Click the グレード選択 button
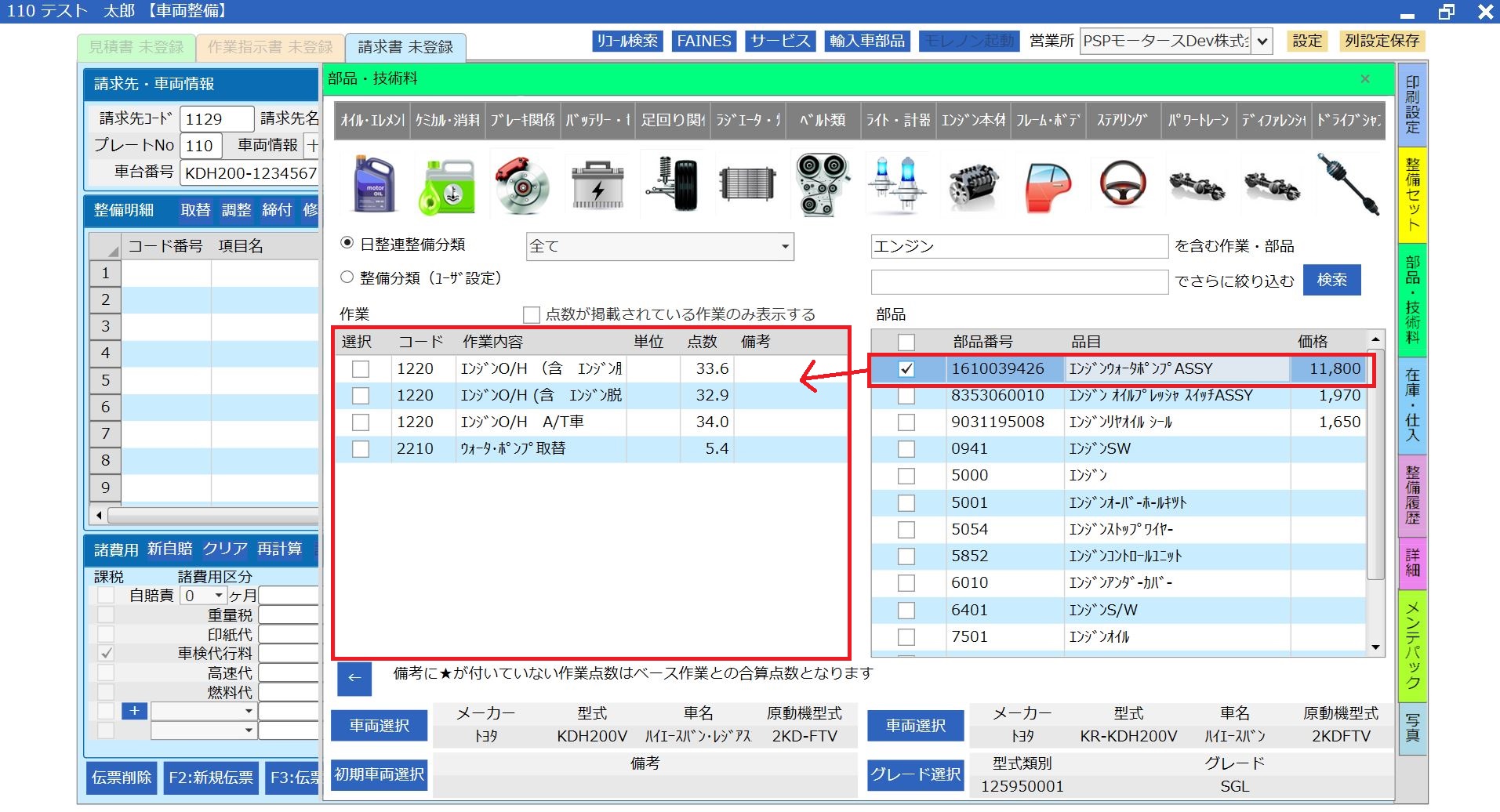The image size is (1500, 812). click(x=915, y=774)
